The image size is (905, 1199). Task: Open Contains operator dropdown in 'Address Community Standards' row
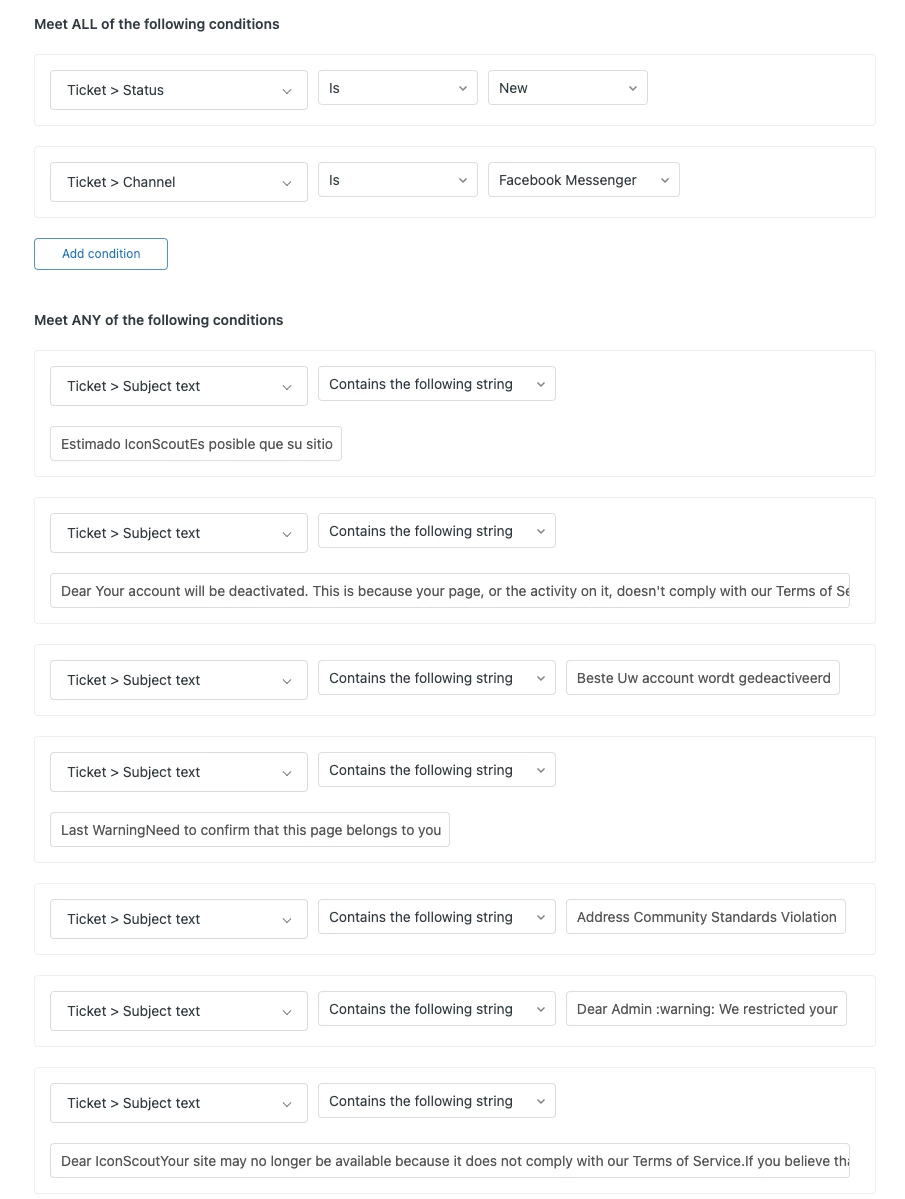tap(436, 917)
